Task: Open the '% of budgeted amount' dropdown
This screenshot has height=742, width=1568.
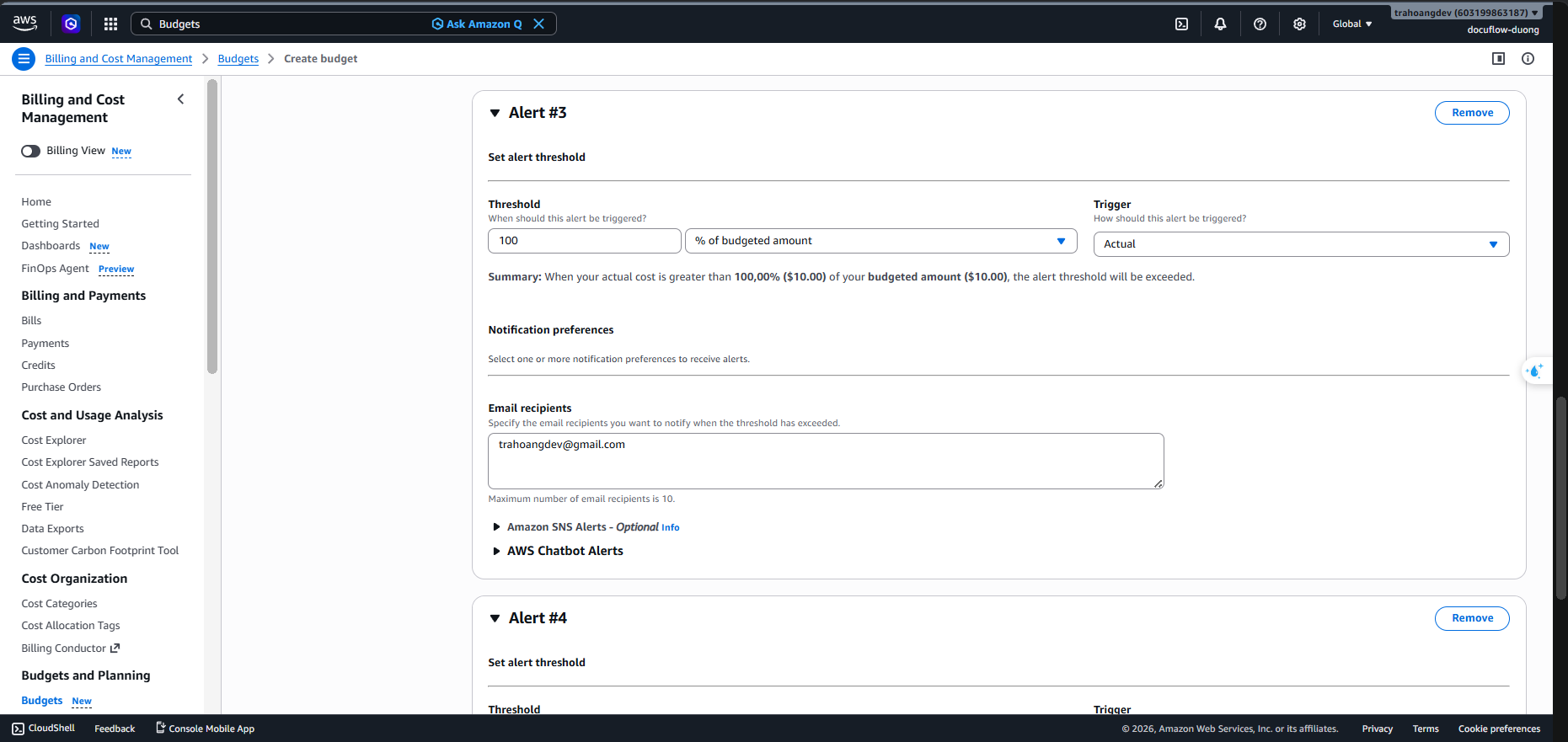Action: click(x=880, y=241)
